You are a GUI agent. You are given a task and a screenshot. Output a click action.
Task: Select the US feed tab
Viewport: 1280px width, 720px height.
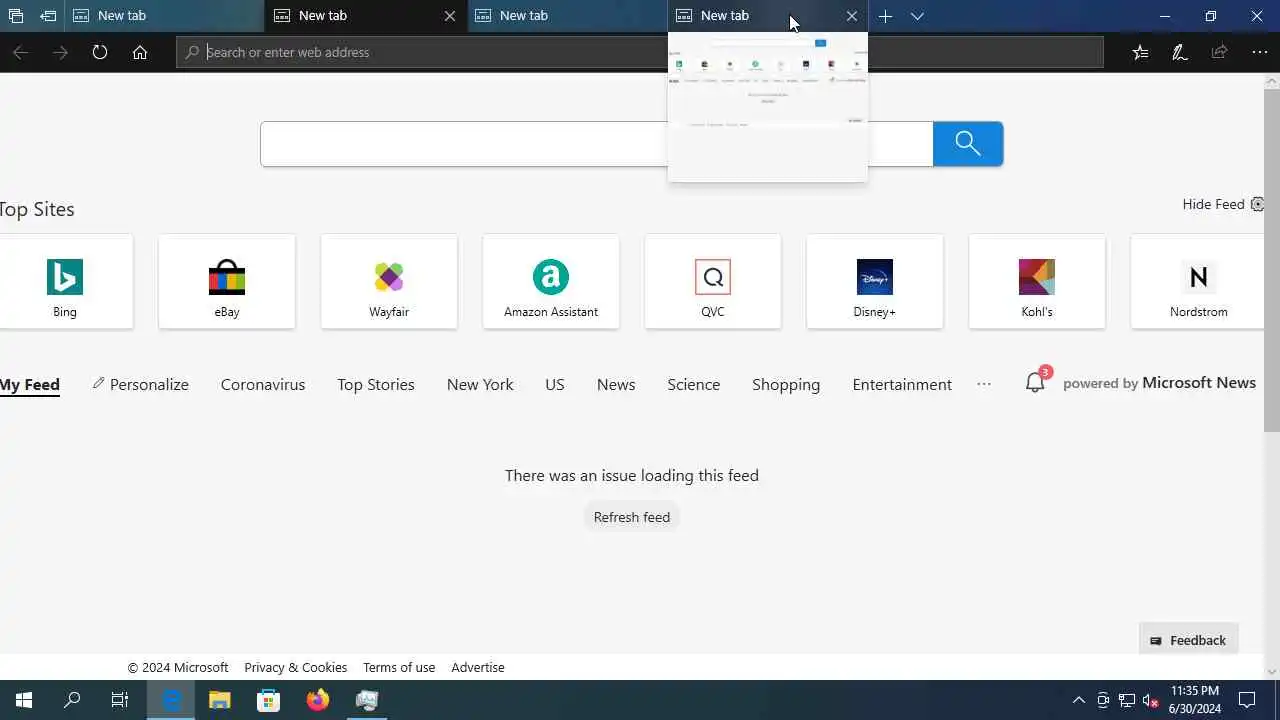555,384
